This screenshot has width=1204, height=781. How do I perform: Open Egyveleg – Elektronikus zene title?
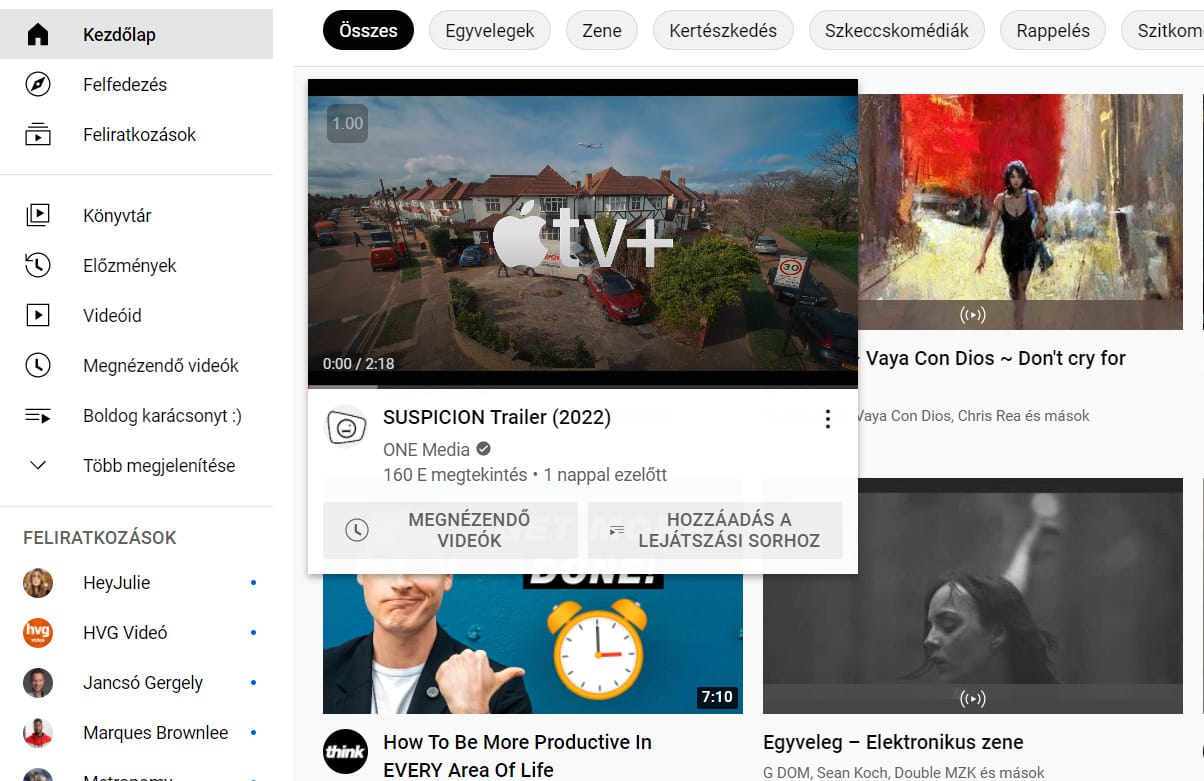[893, 742]
